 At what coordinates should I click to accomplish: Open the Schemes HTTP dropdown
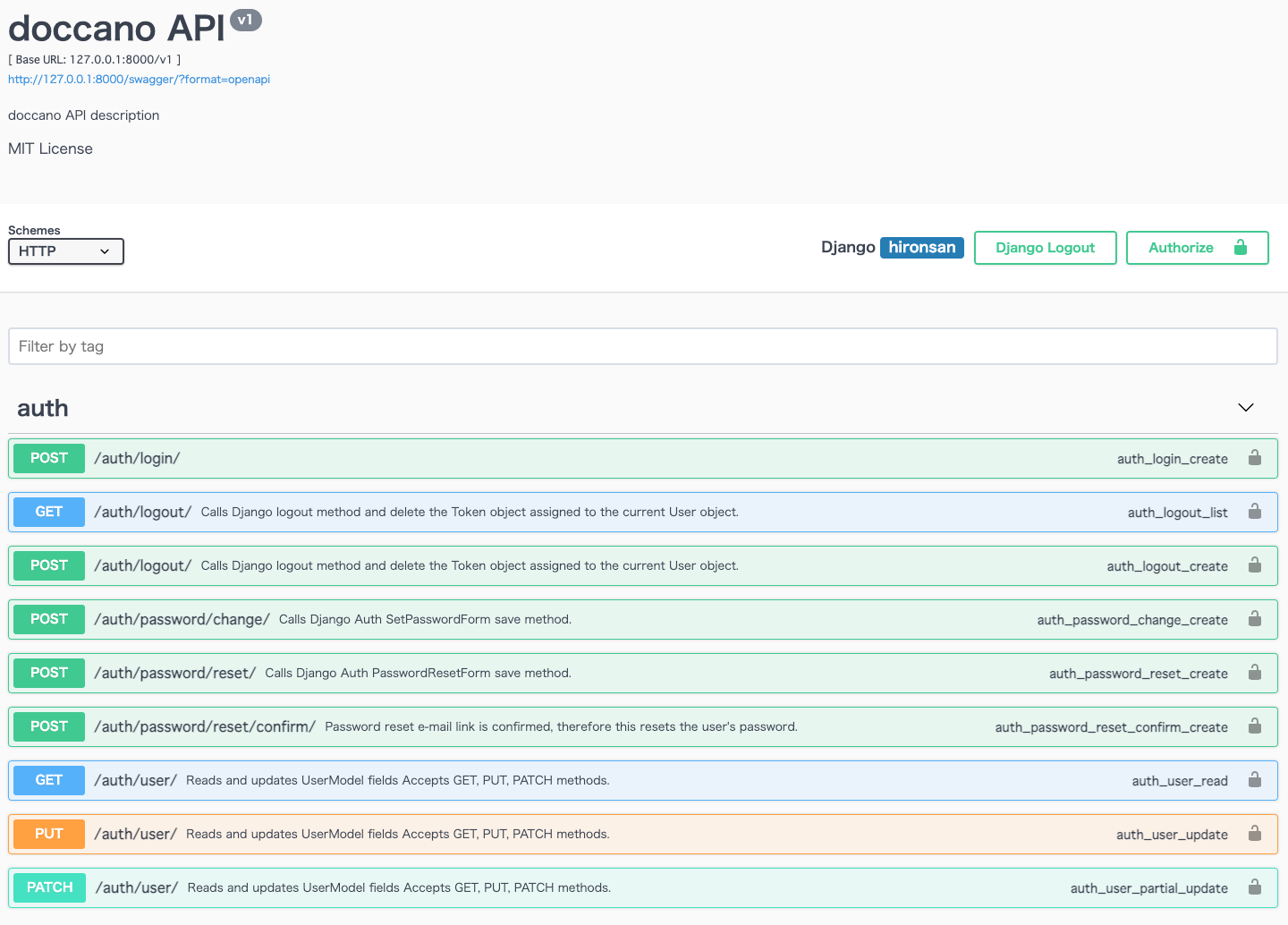[65, 251]
